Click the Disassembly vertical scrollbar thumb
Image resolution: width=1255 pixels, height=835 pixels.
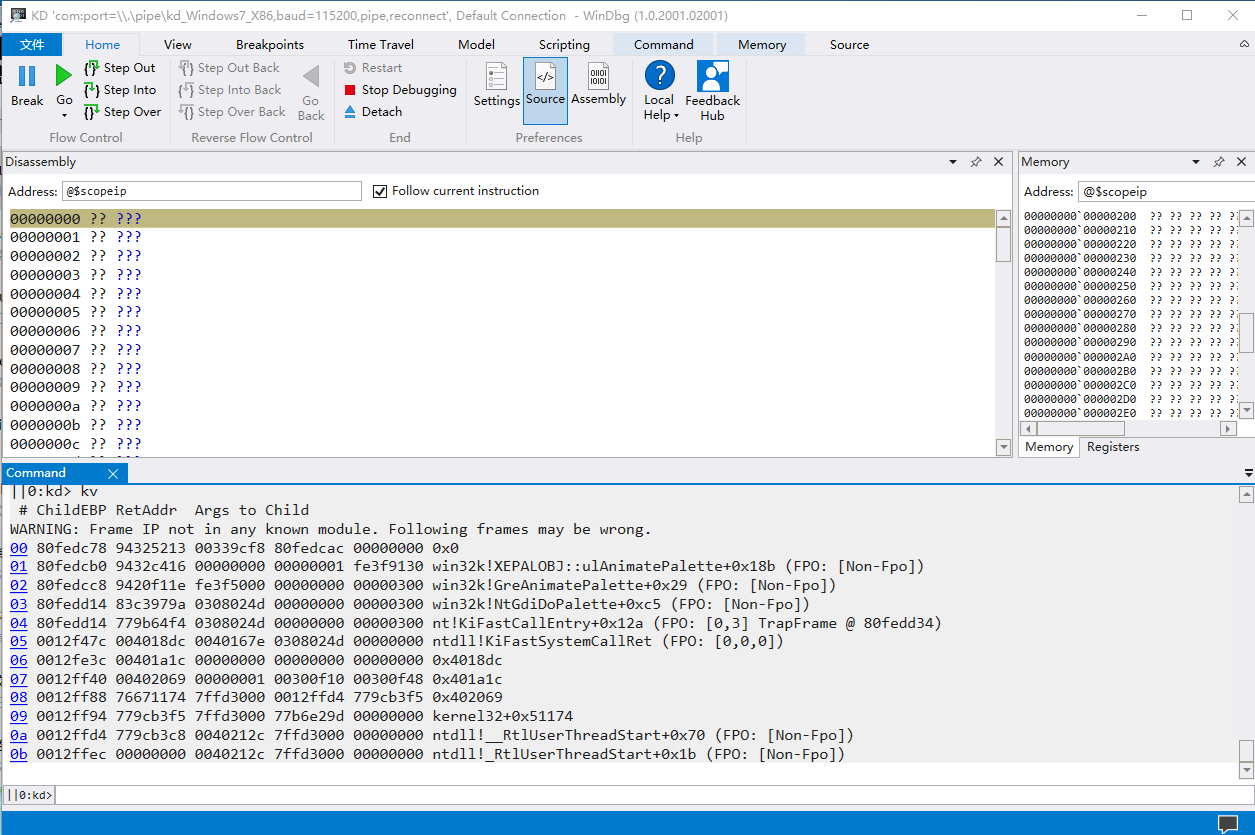point(1004,244)
